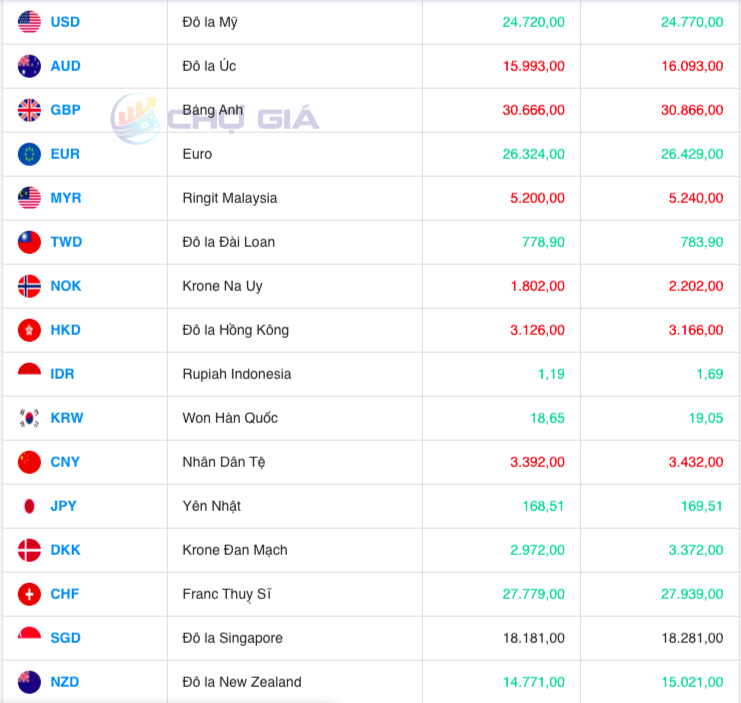The image size is (741, 703).
Task: Open the TWD currency code link
Action: 66,242
